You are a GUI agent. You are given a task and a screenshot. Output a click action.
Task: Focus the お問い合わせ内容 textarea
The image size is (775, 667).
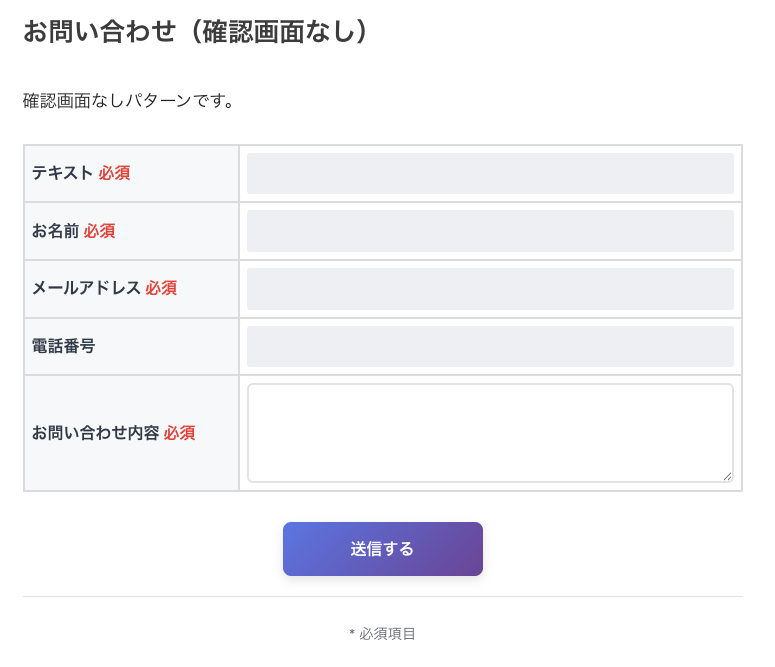coord(490,432)
